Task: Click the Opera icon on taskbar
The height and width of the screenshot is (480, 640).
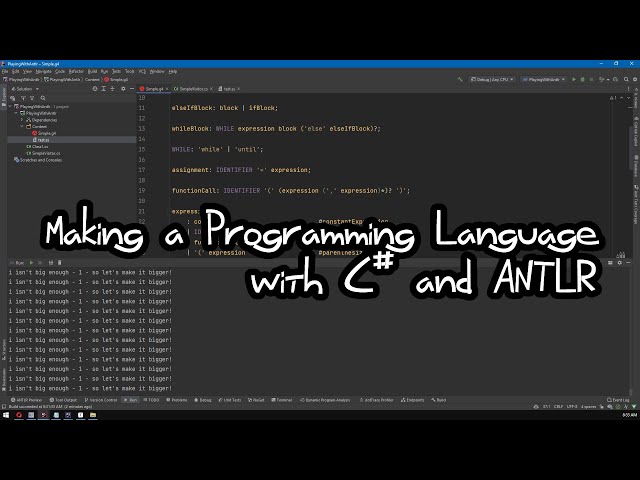Action: pos(19,415)
